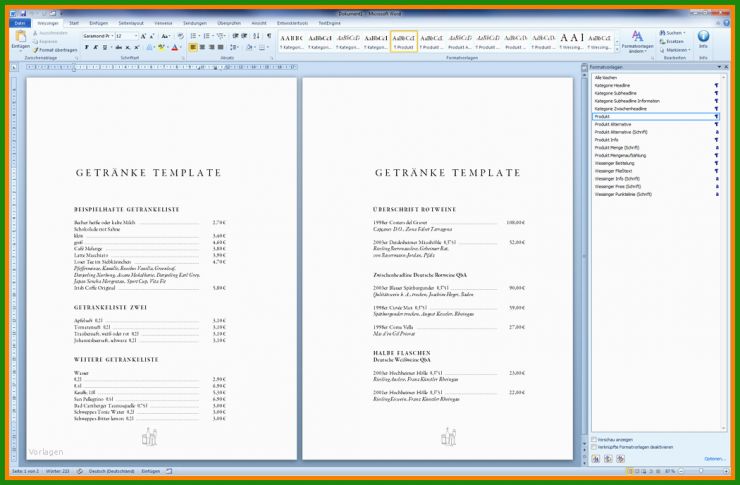The width and height of the screenshot is (740, 485).
Task: Switch to the Einfügen ribbon tab
Action: coord(99,23)
